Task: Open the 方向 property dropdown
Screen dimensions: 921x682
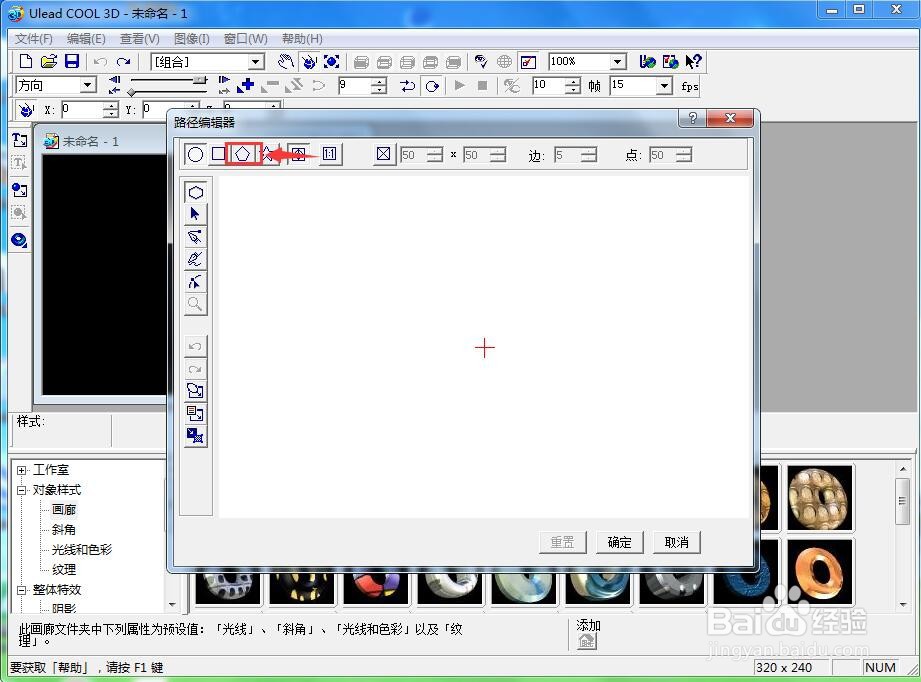Action: (x=88, y=85)
